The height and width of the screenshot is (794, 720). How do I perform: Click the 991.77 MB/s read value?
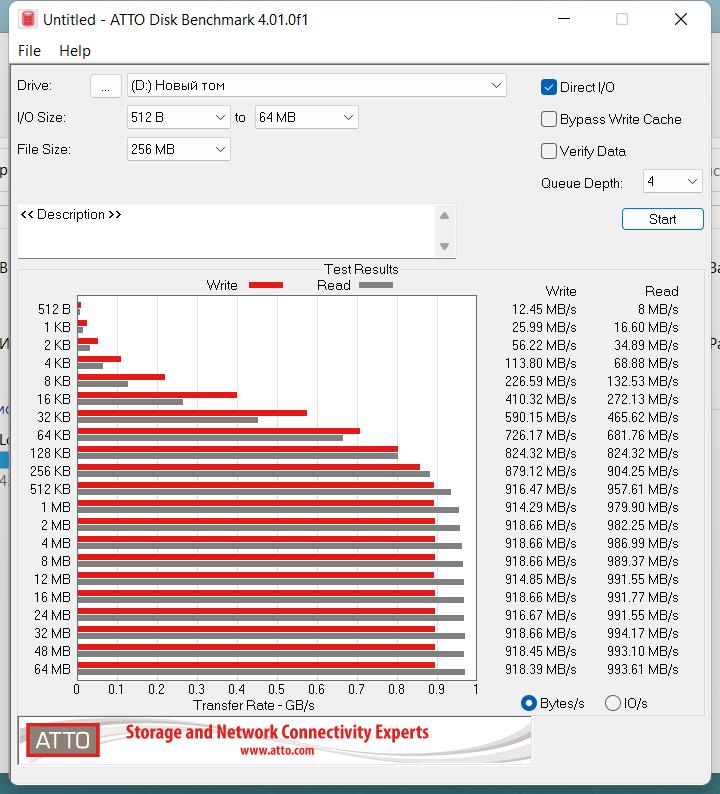tap(643, 597)
